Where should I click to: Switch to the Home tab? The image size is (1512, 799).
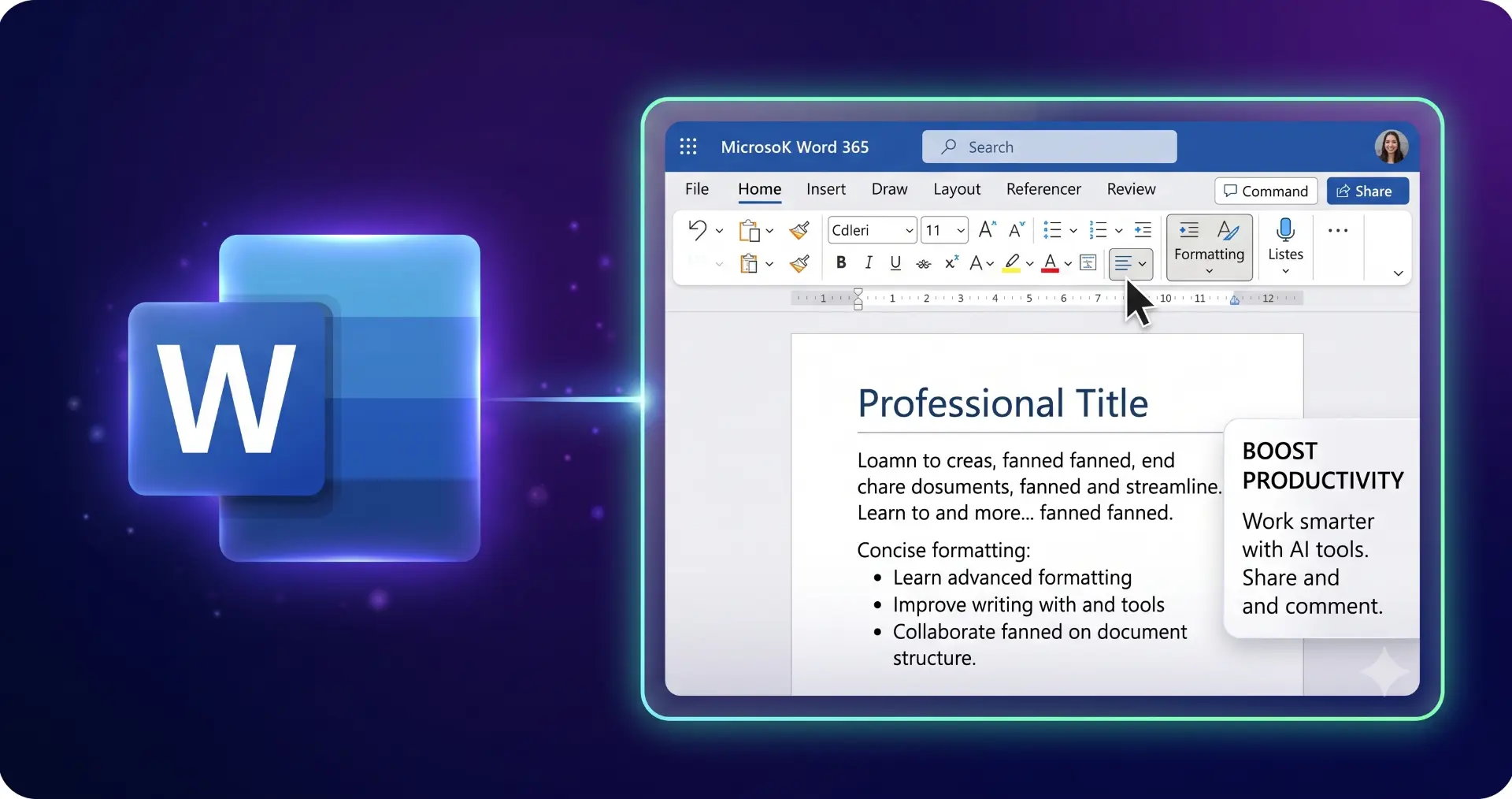coord(760,189)
